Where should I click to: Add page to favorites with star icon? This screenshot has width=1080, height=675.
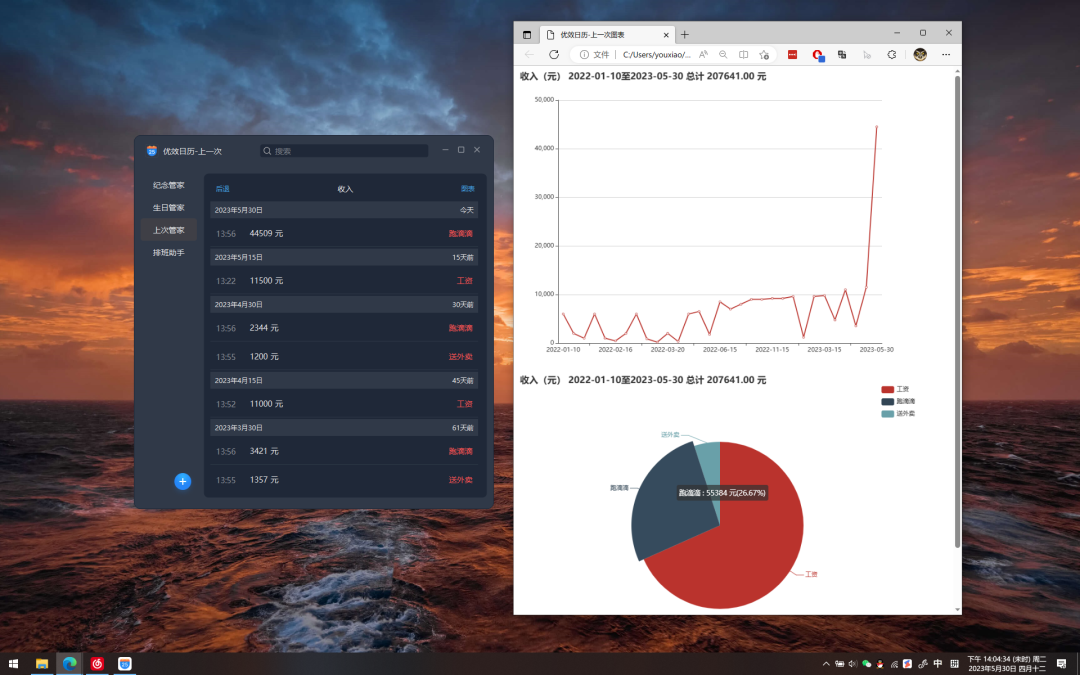764,54
